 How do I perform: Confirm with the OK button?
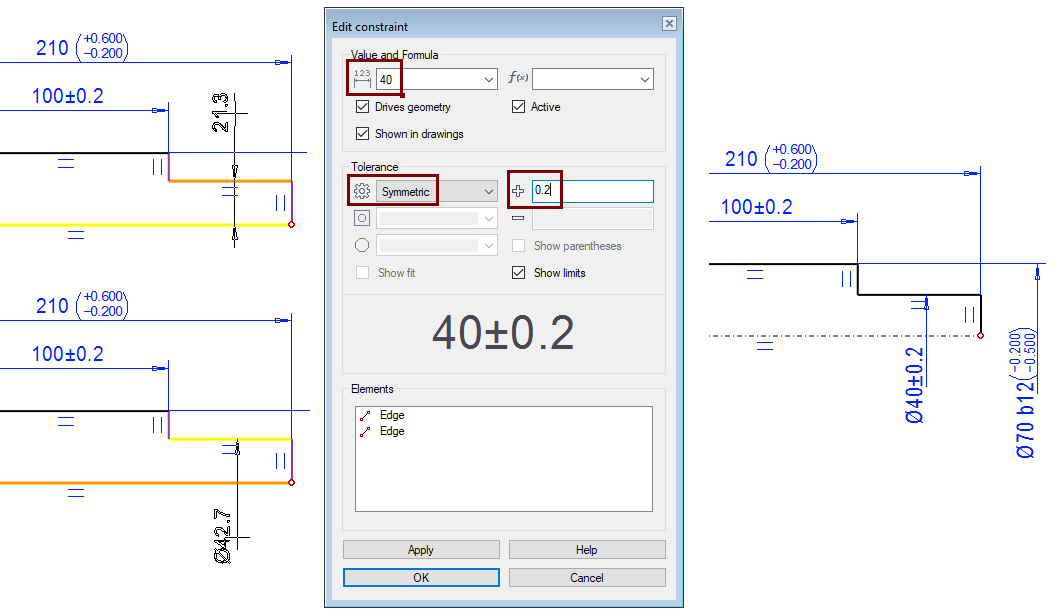[420, 577]
